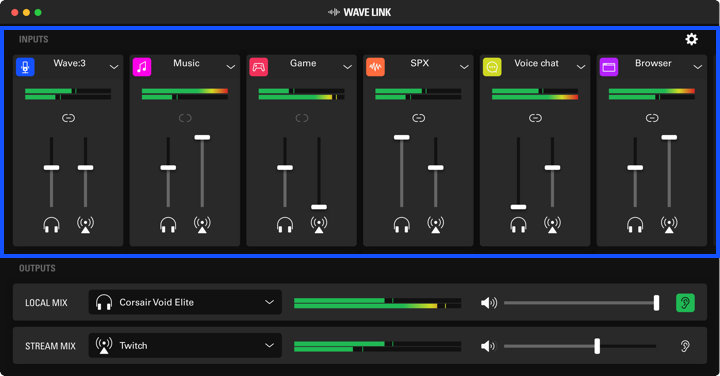This screenshot has width=720, height=376.
Task: Click the yellow Voice chat bubble icon
Action: 492,67
